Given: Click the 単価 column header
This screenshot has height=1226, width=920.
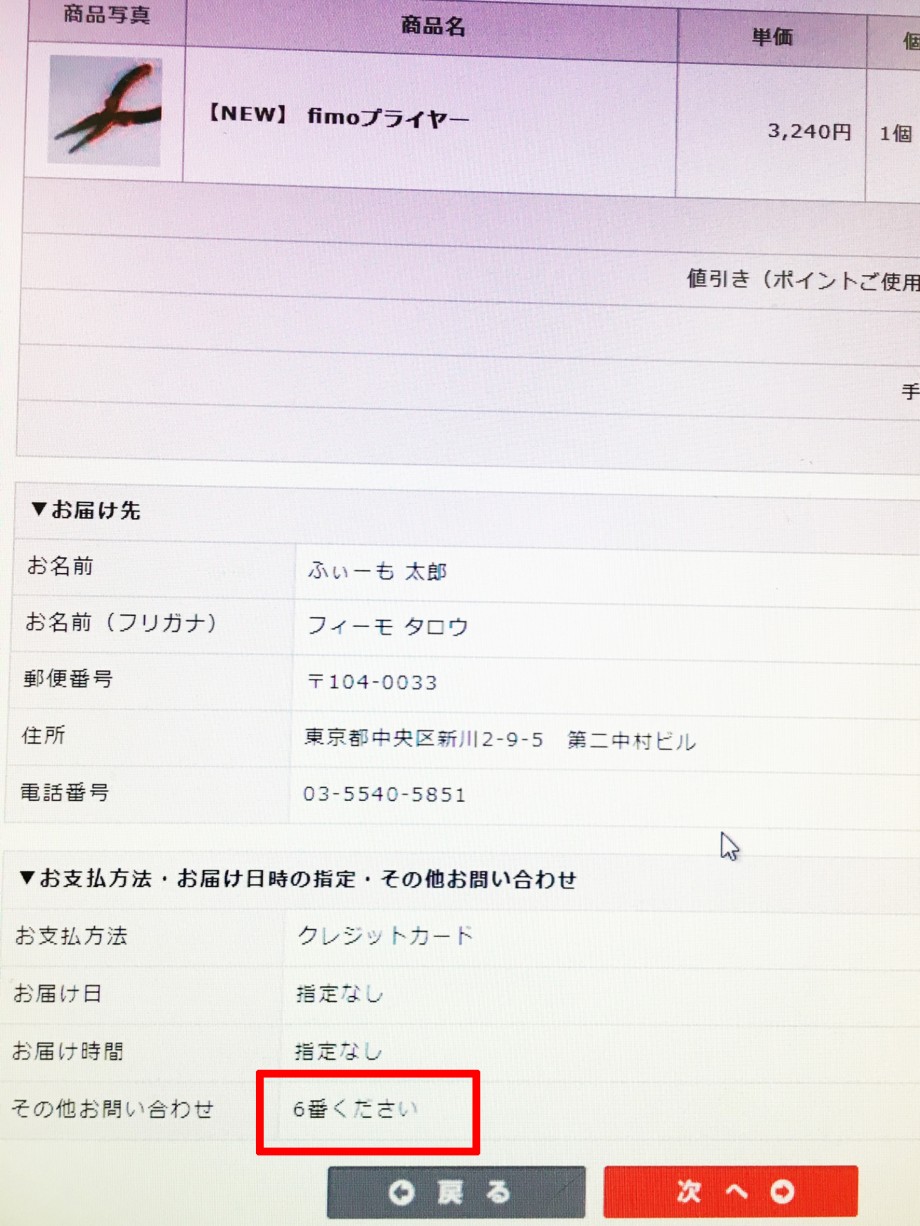Looking at the screenshot, I should click(772, 37).
